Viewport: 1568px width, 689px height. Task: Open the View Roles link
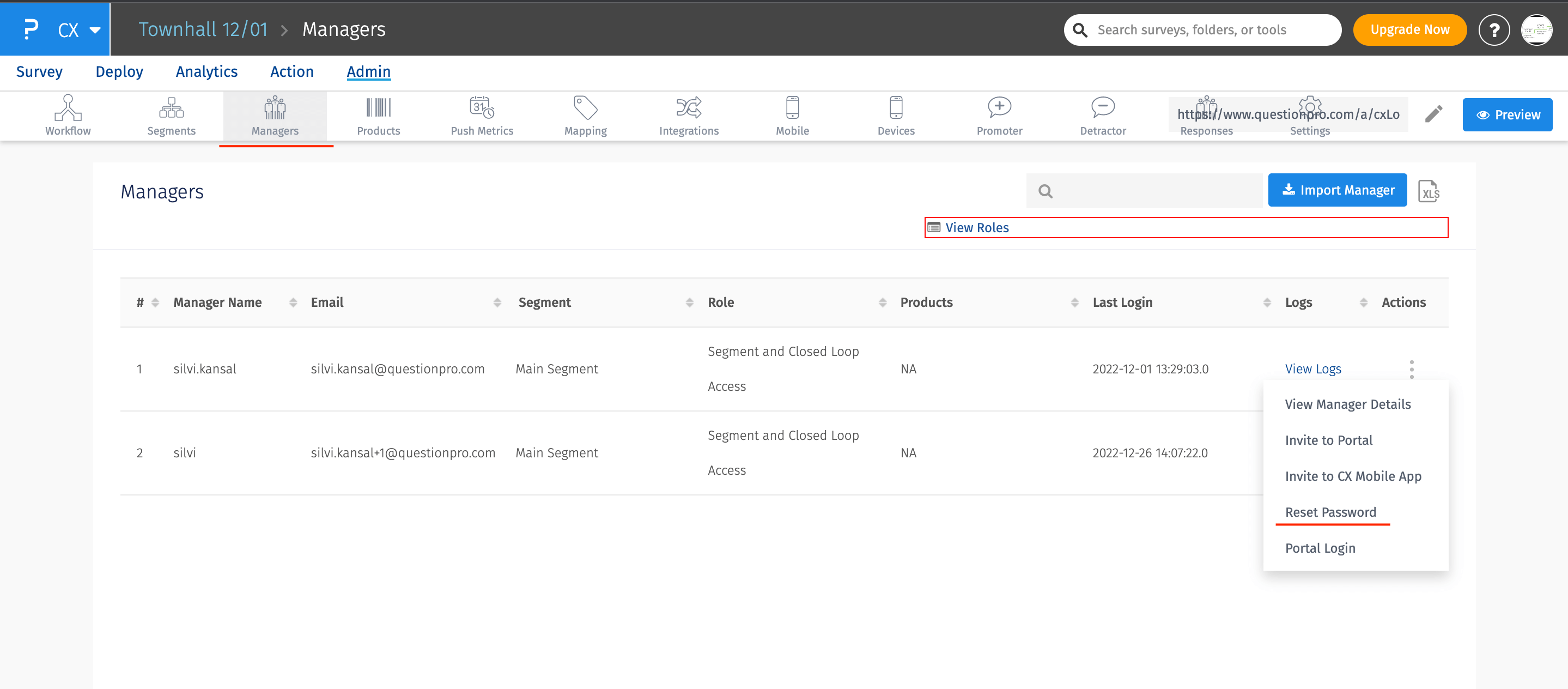click(976, 227)
